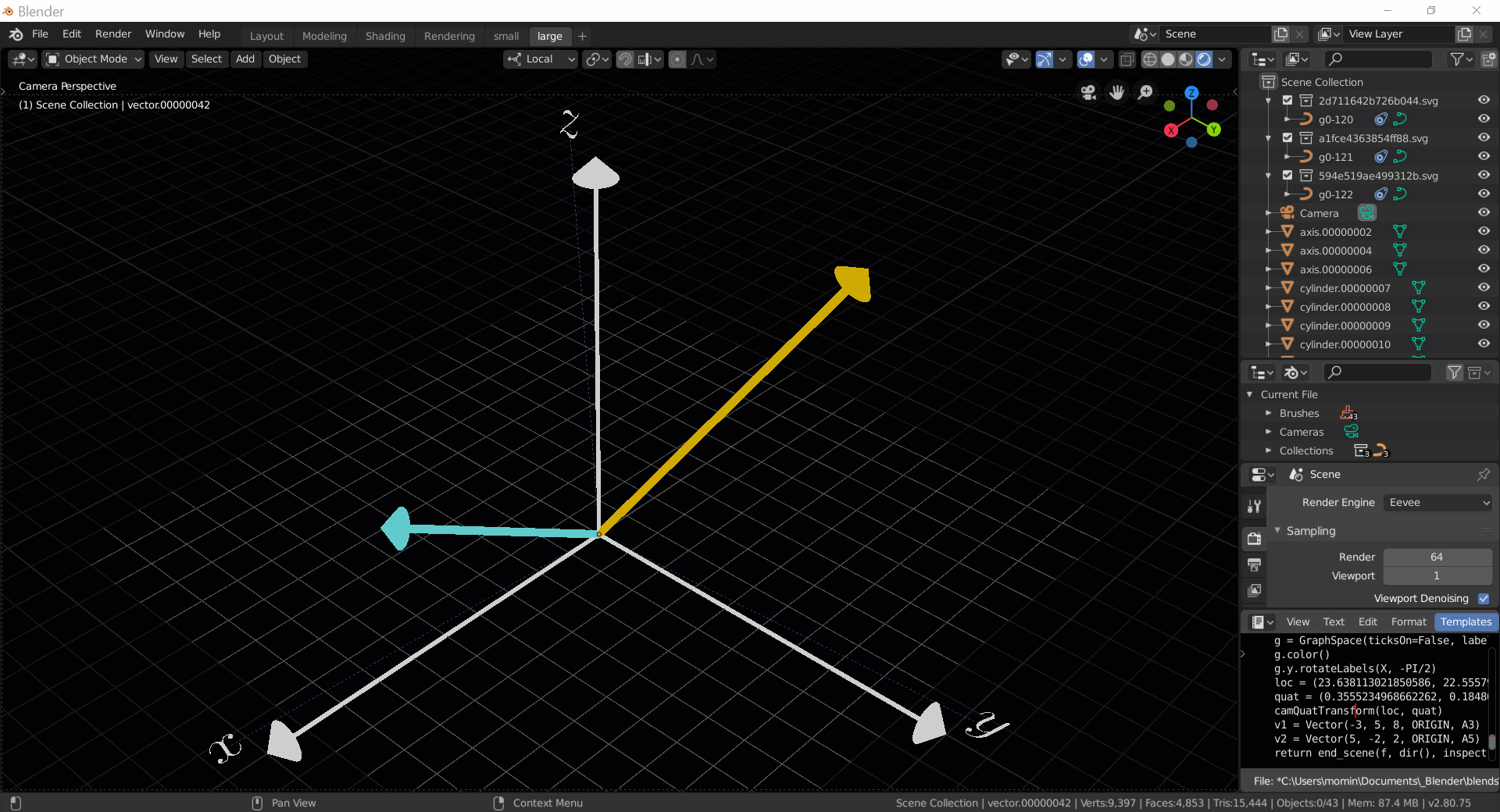Switch to the Templates tab
Screen dimensions: 1500x812
pyautogui.click(x=1465, y=621)
